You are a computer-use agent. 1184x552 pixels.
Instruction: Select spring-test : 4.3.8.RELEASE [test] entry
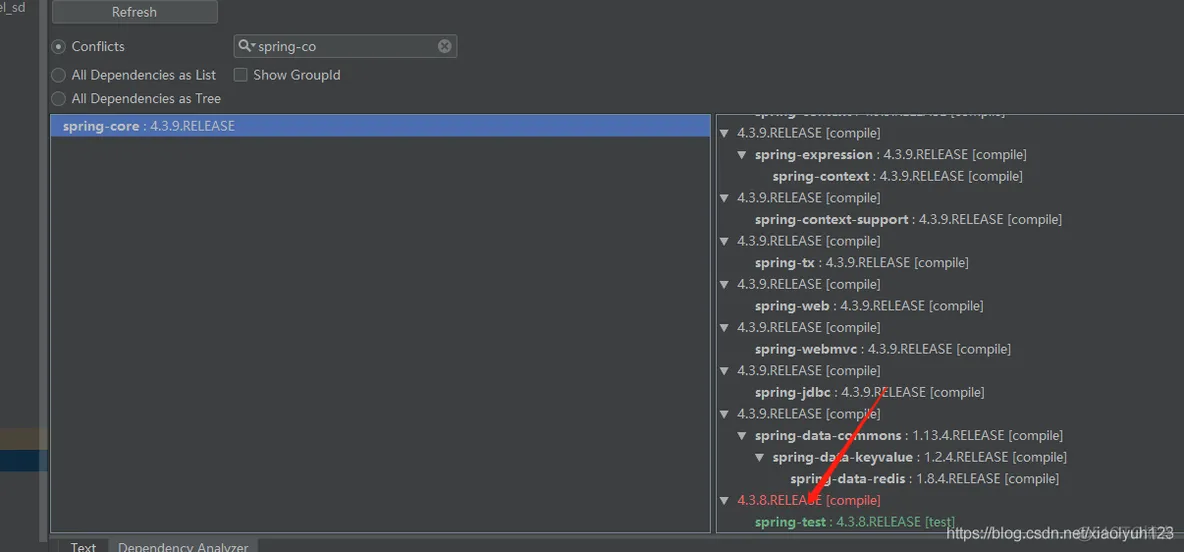click(854, 522)
